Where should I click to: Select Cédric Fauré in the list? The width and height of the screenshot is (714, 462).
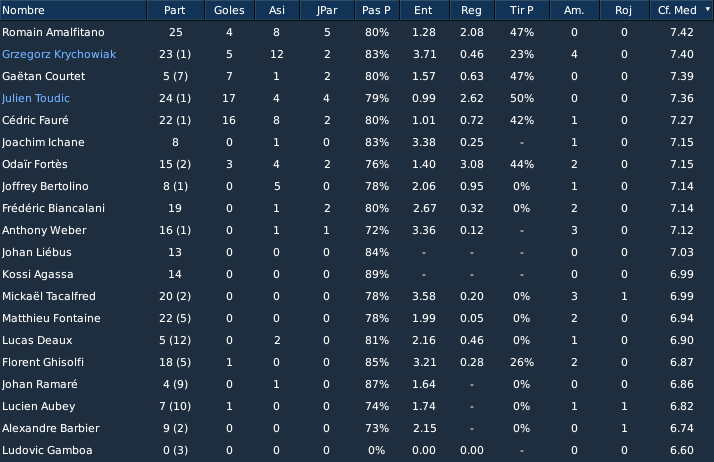pos(357,120)
